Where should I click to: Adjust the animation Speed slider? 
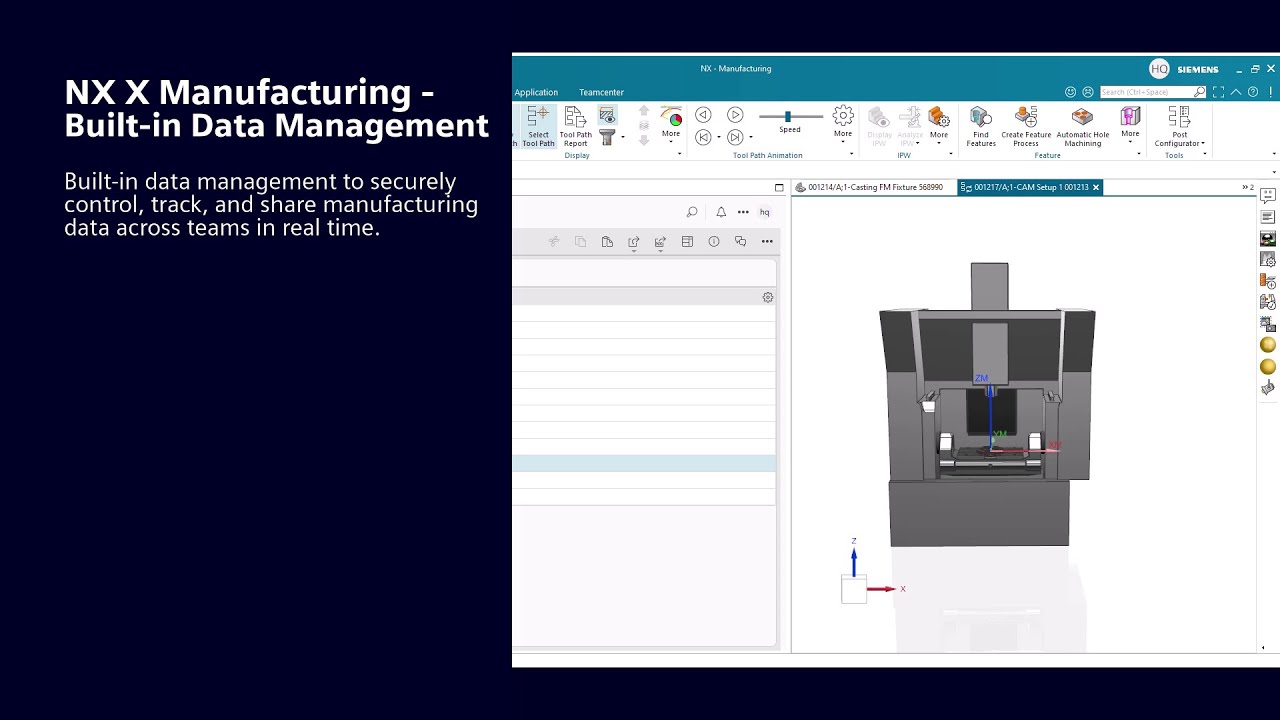[x=790, y=117]
